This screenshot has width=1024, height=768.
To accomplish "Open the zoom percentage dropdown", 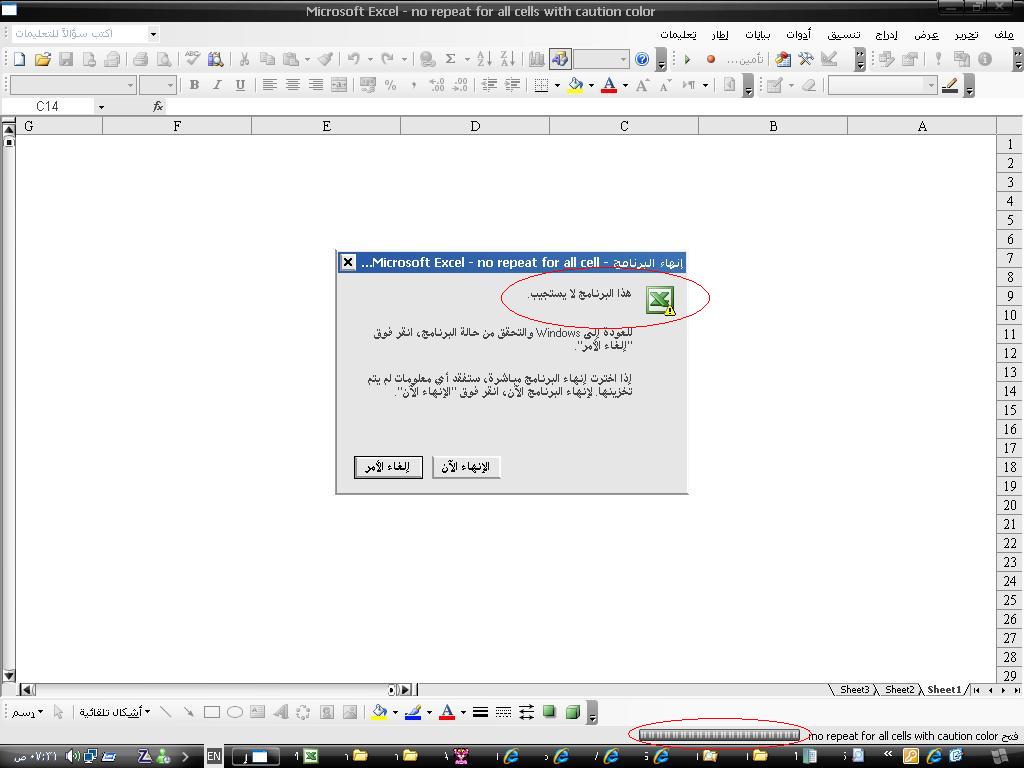I will tap(623, 59).
